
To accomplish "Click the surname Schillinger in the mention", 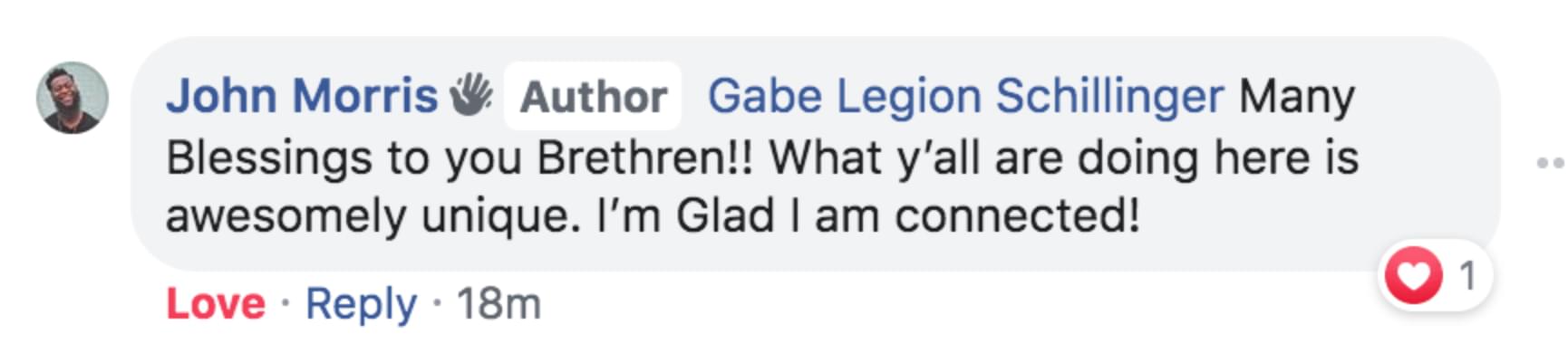I will [1109, 97].
